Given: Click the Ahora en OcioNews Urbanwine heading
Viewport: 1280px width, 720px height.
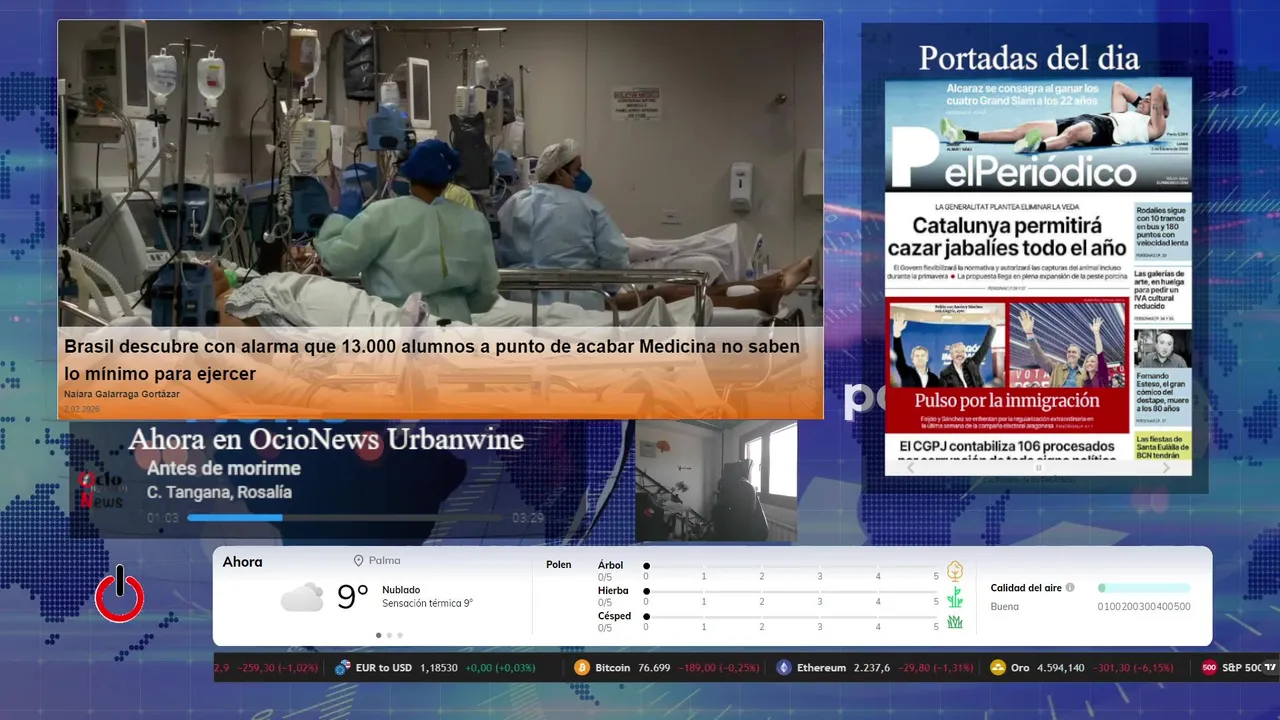Looking at the screenshot, I should tap(326, 439).
